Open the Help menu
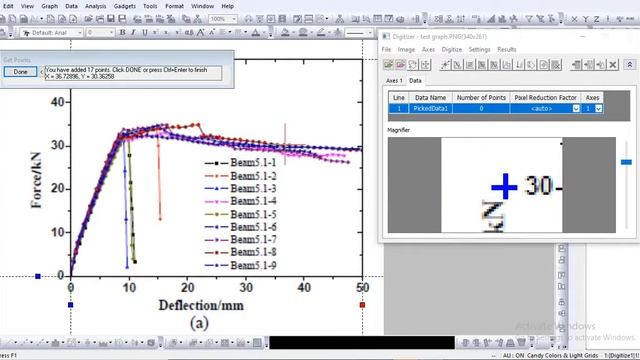Image resolution: width=640 pixels, height=360 pixels. 227,6
